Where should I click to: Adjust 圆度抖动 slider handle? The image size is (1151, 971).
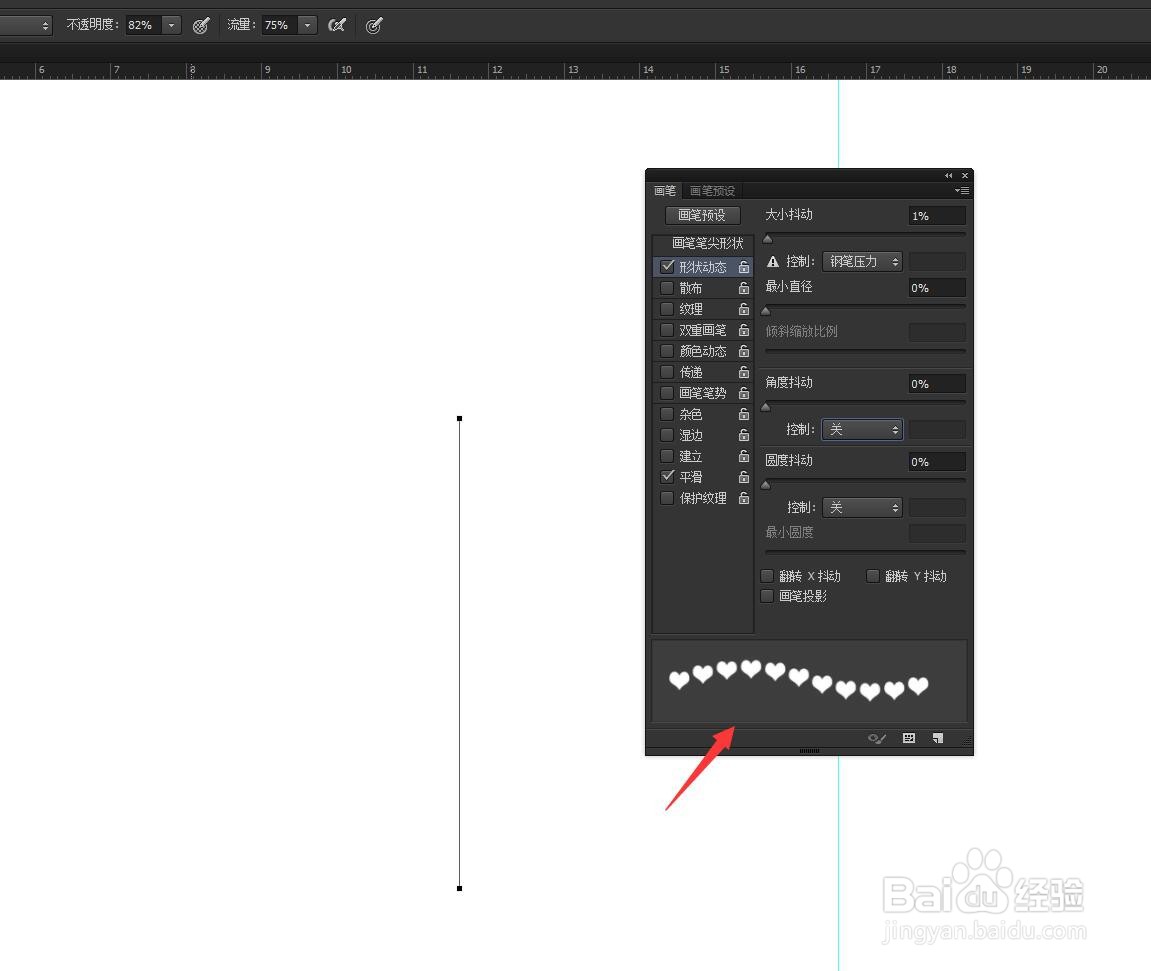point(766,484)
